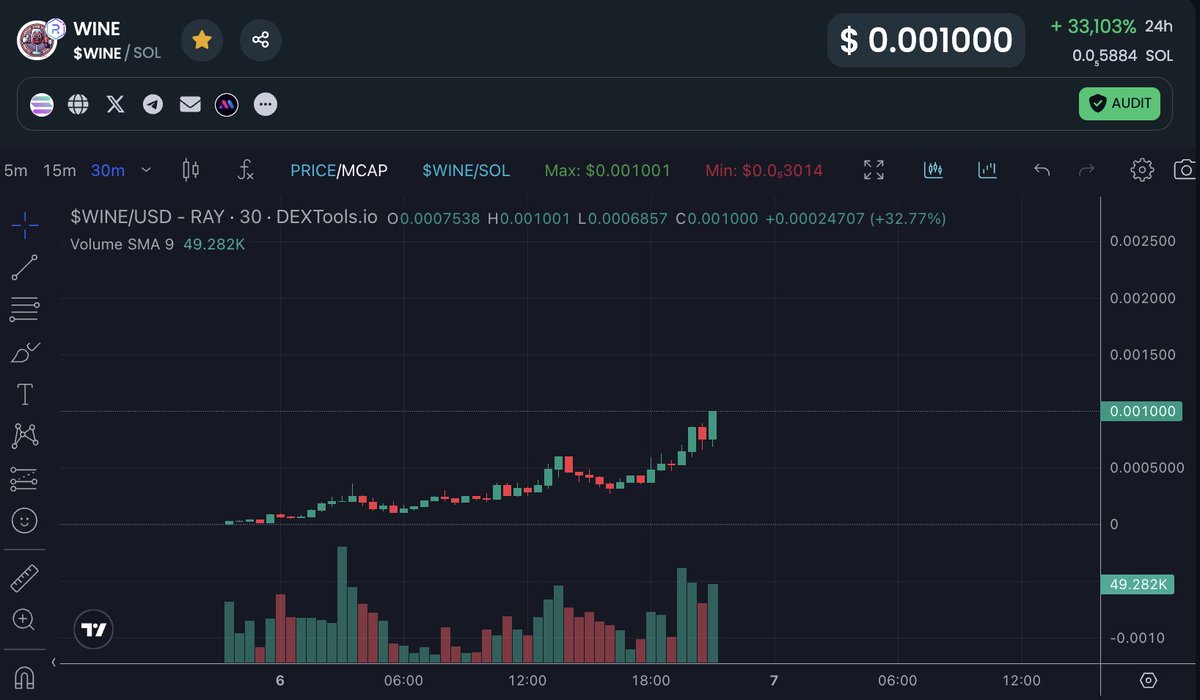The height and width of the screenshot is (700, 1200).
Task: Undo the last chart action
Action: [x=1042, y=170]
